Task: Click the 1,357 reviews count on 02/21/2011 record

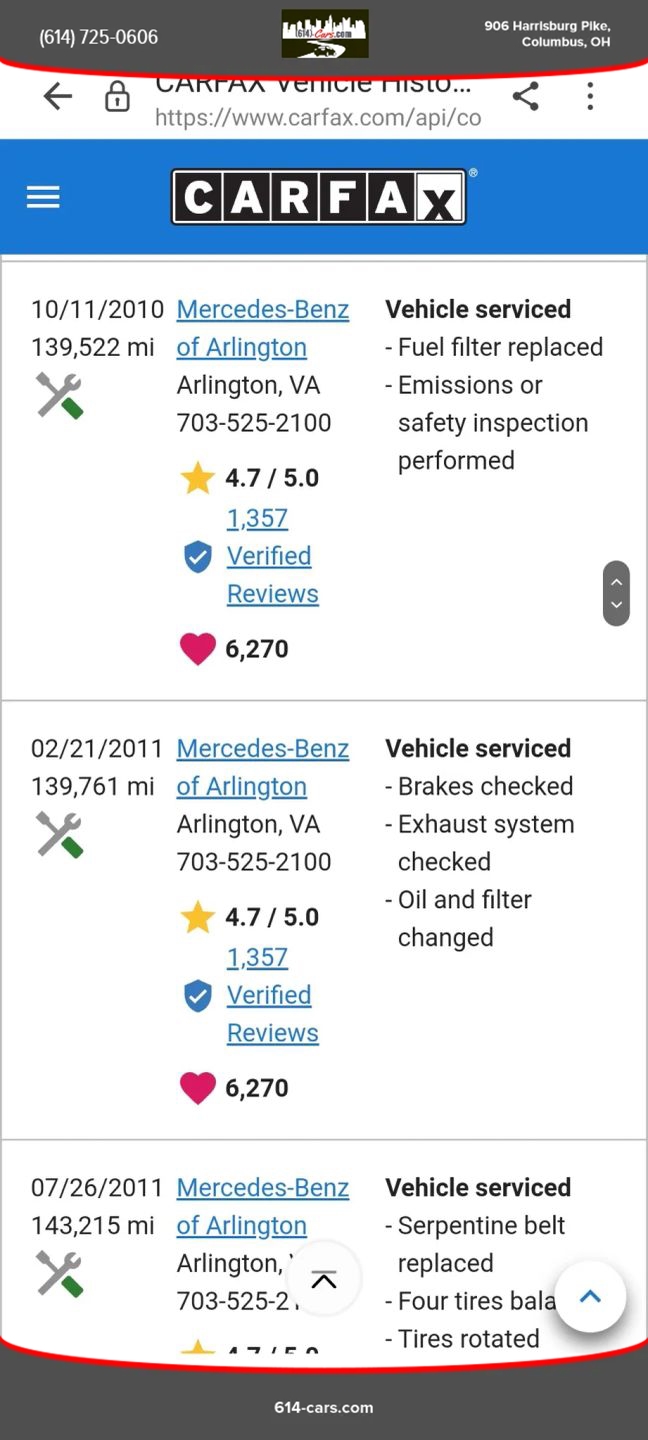Action: (x=257, y=957)
